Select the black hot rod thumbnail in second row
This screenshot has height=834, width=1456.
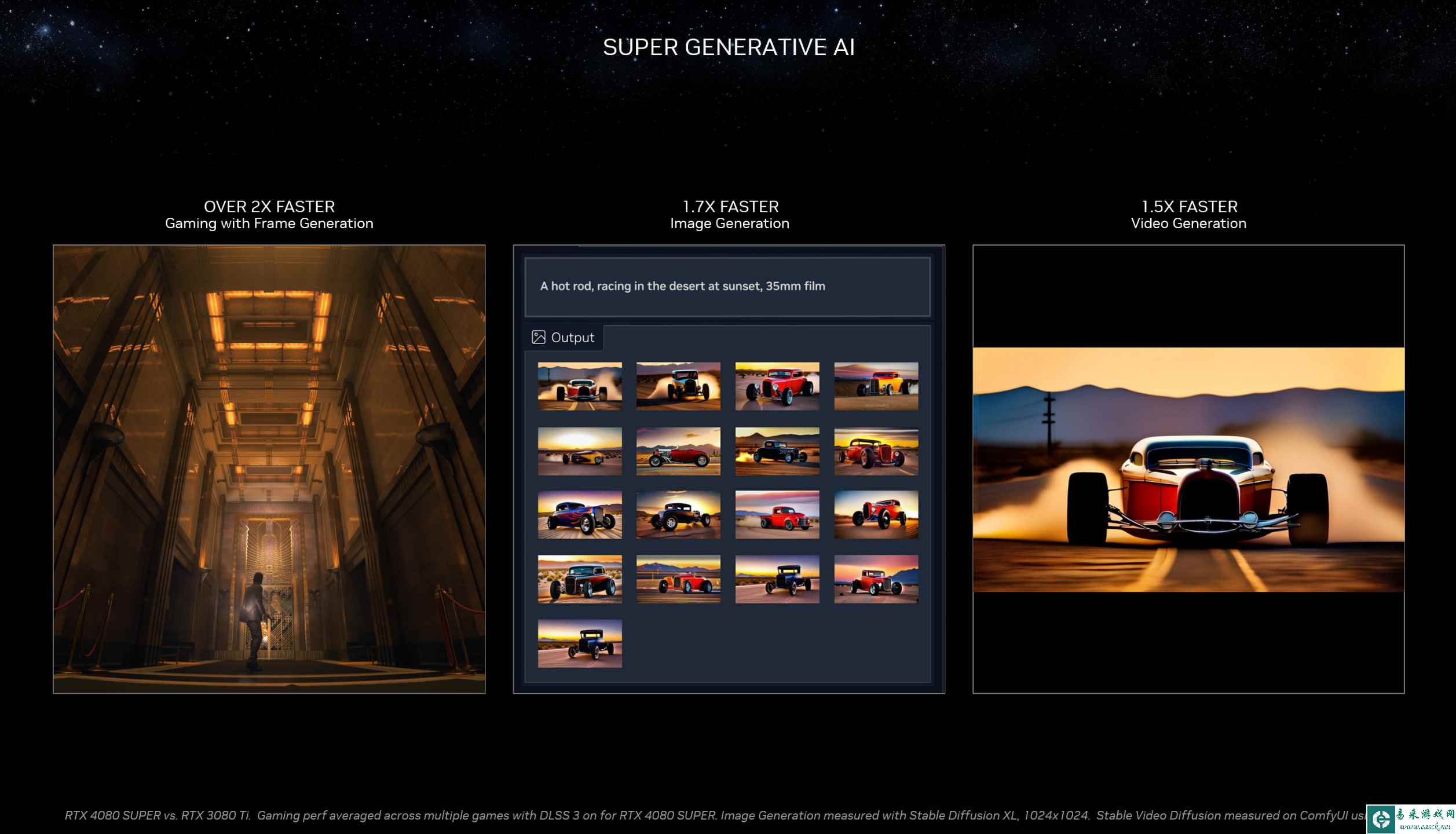click(777, 451)
